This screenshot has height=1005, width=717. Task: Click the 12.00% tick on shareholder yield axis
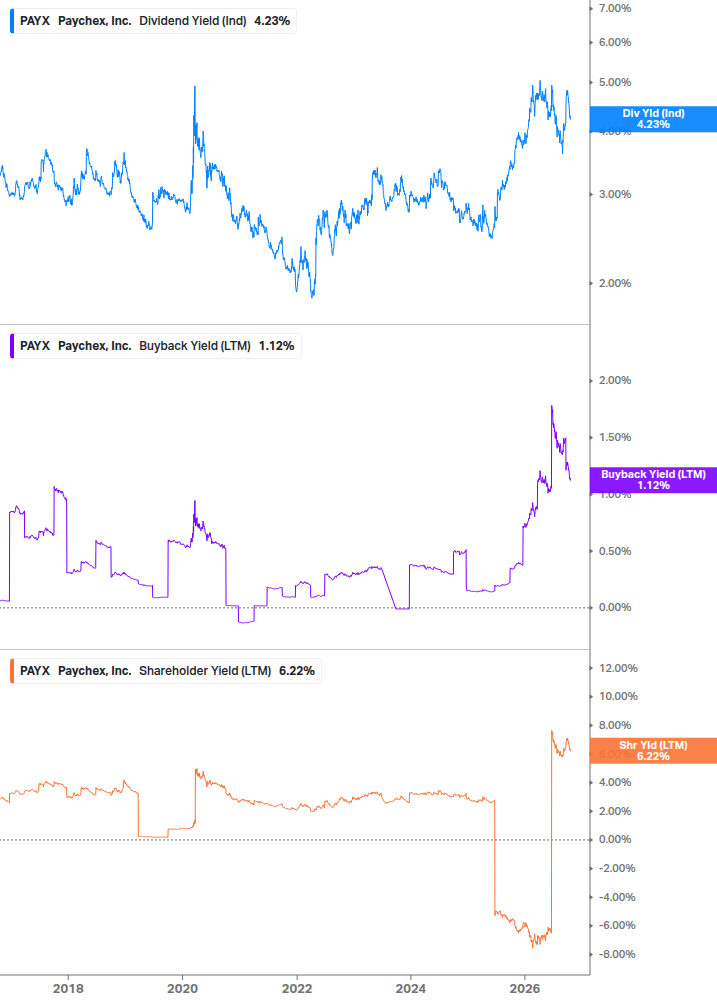click(x=618, y=668)
